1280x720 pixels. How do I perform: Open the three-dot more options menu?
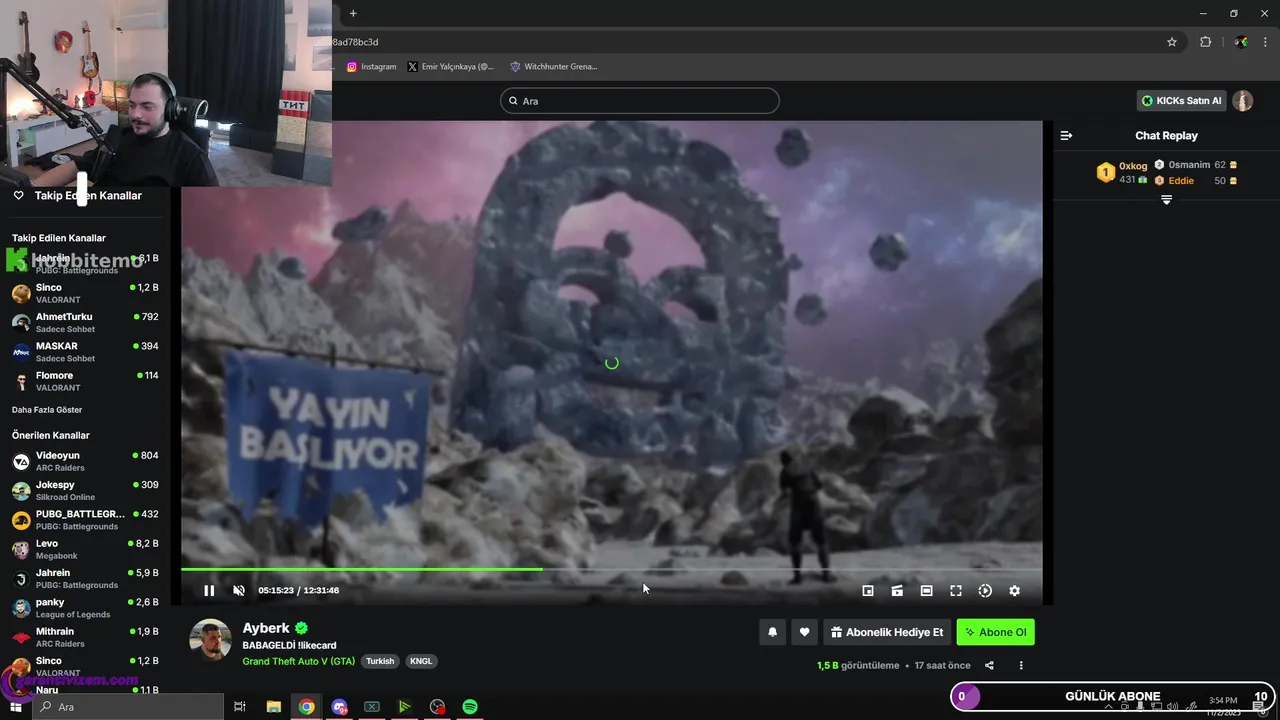1021,665
